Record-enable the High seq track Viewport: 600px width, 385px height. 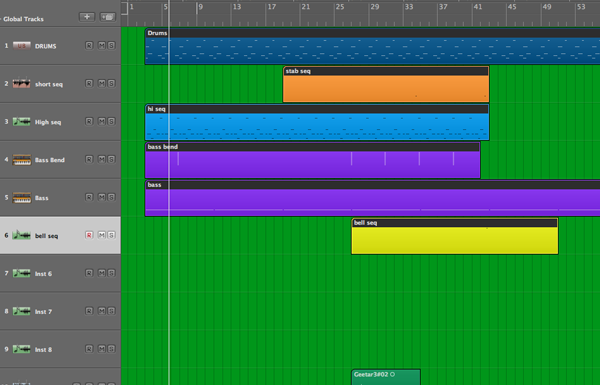click(x=89, y=121)
